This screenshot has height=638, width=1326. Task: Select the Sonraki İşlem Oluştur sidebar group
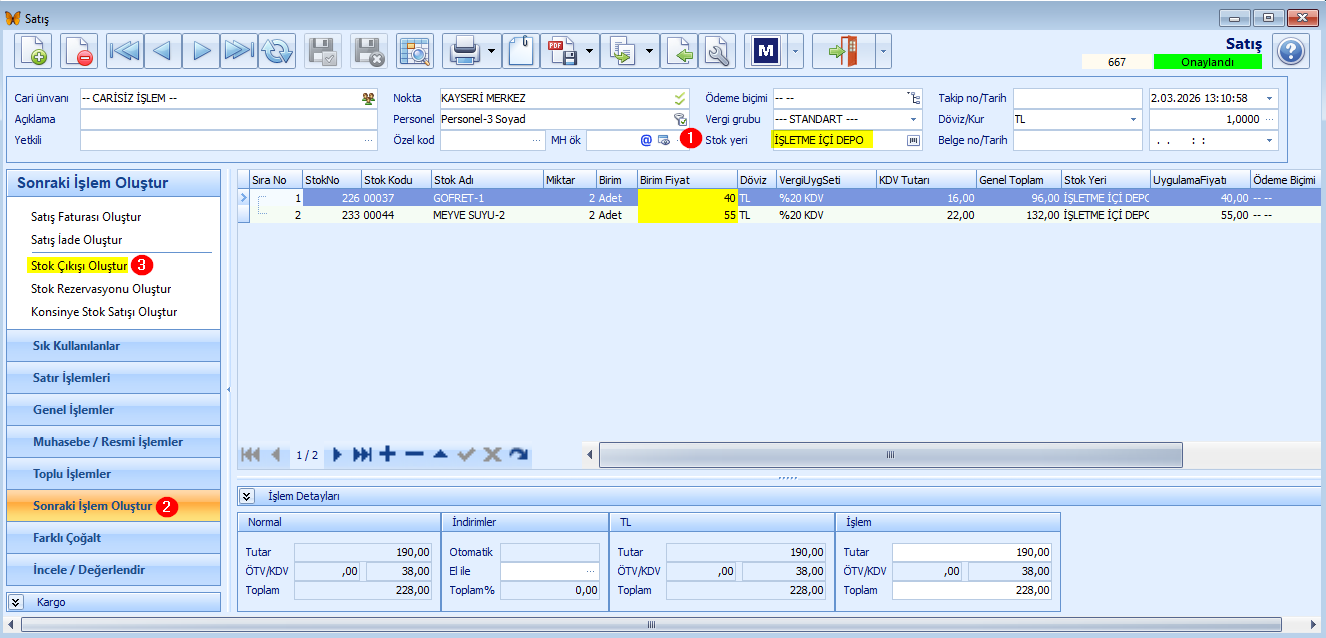click(113, 506)
